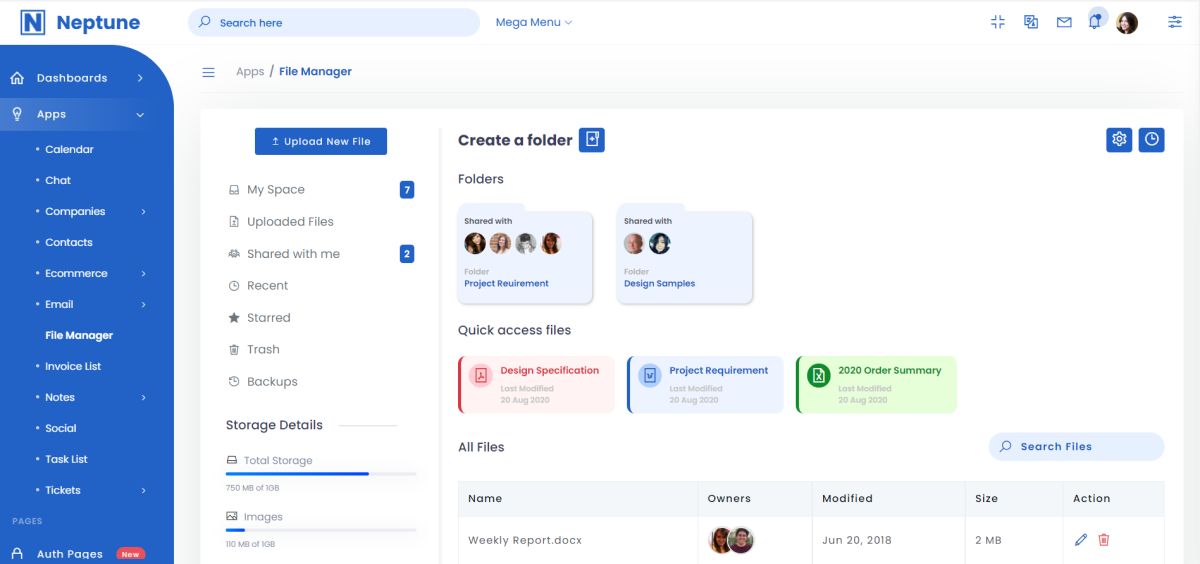
Task: Open Task List in the sidebar
Action: (x=66, y=459)
